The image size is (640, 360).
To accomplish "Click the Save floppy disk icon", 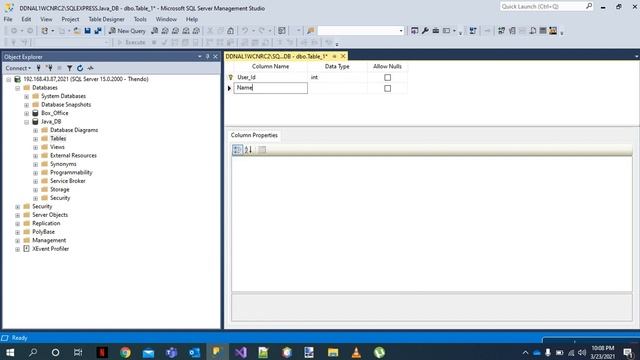I will (87, 31).
